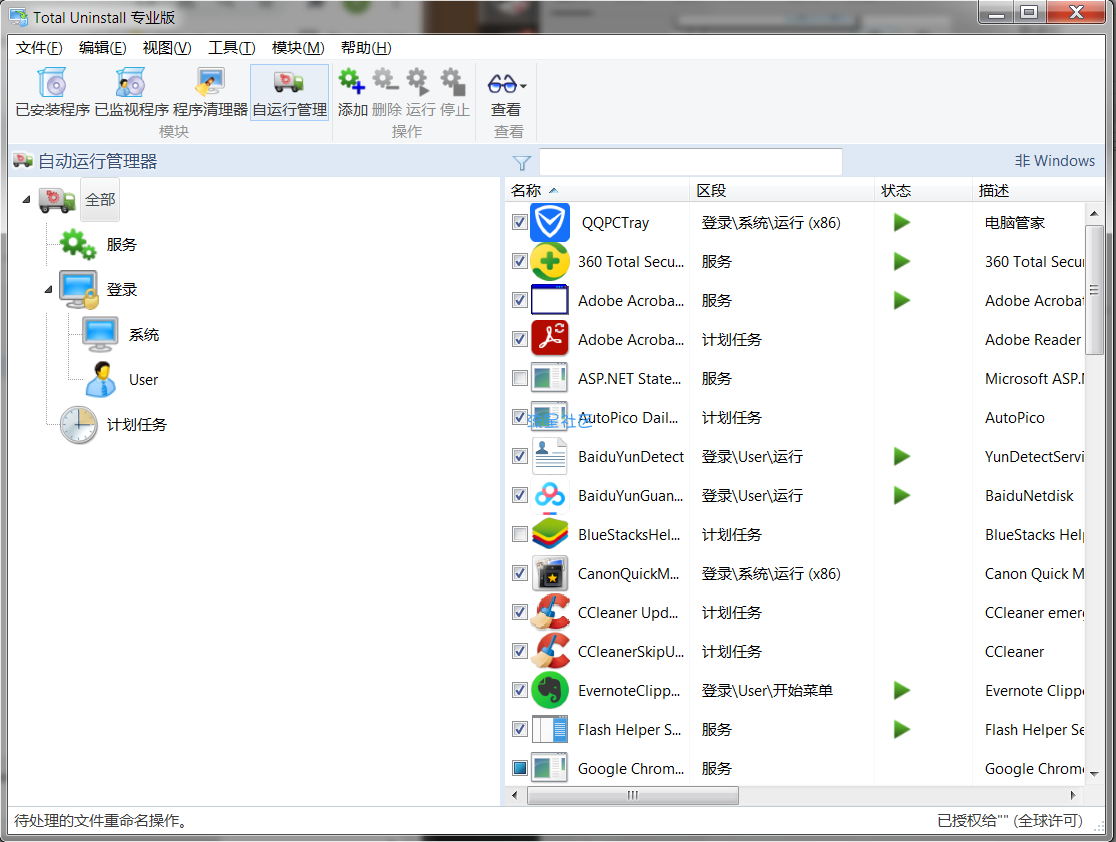
Task: Click the 非 Windows filter link
Action: pyautogui.click(x=1055, y=161)
